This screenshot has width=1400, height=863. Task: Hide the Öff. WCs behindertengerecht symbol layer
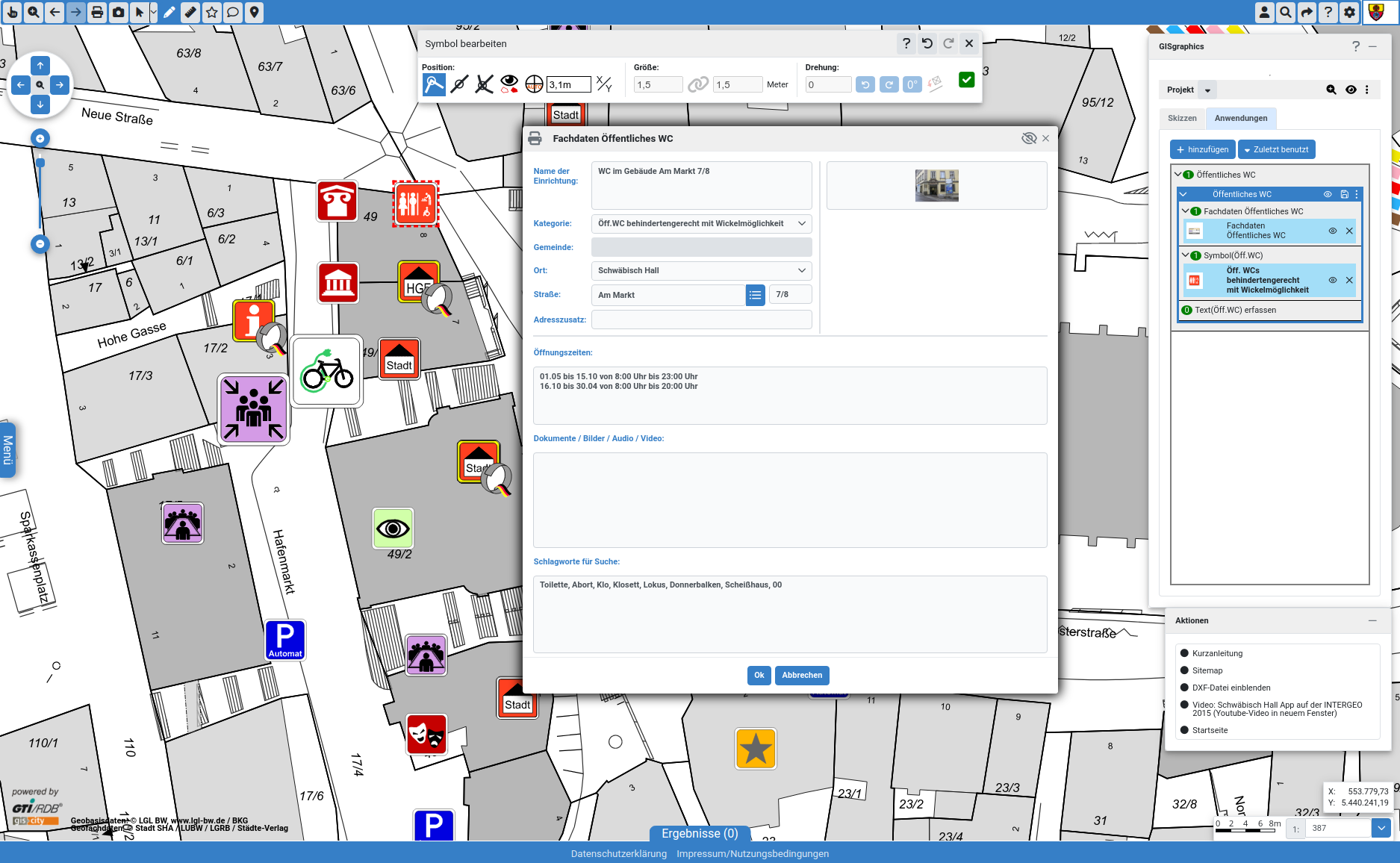1332,280
